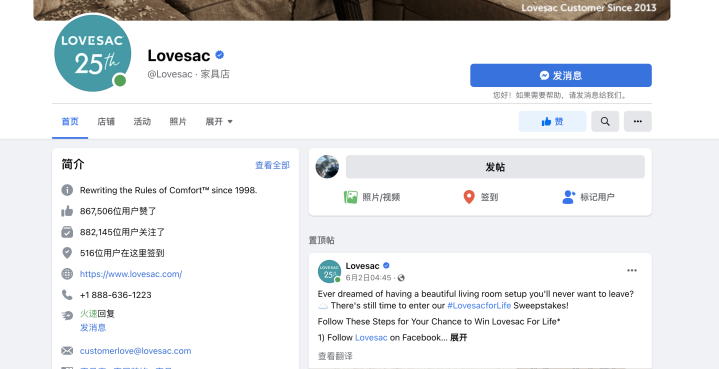The image size is (719, 369).
Task: Click the phone number +1 888-636-1223
Action: pyautogui.click(x=116, y=295)
